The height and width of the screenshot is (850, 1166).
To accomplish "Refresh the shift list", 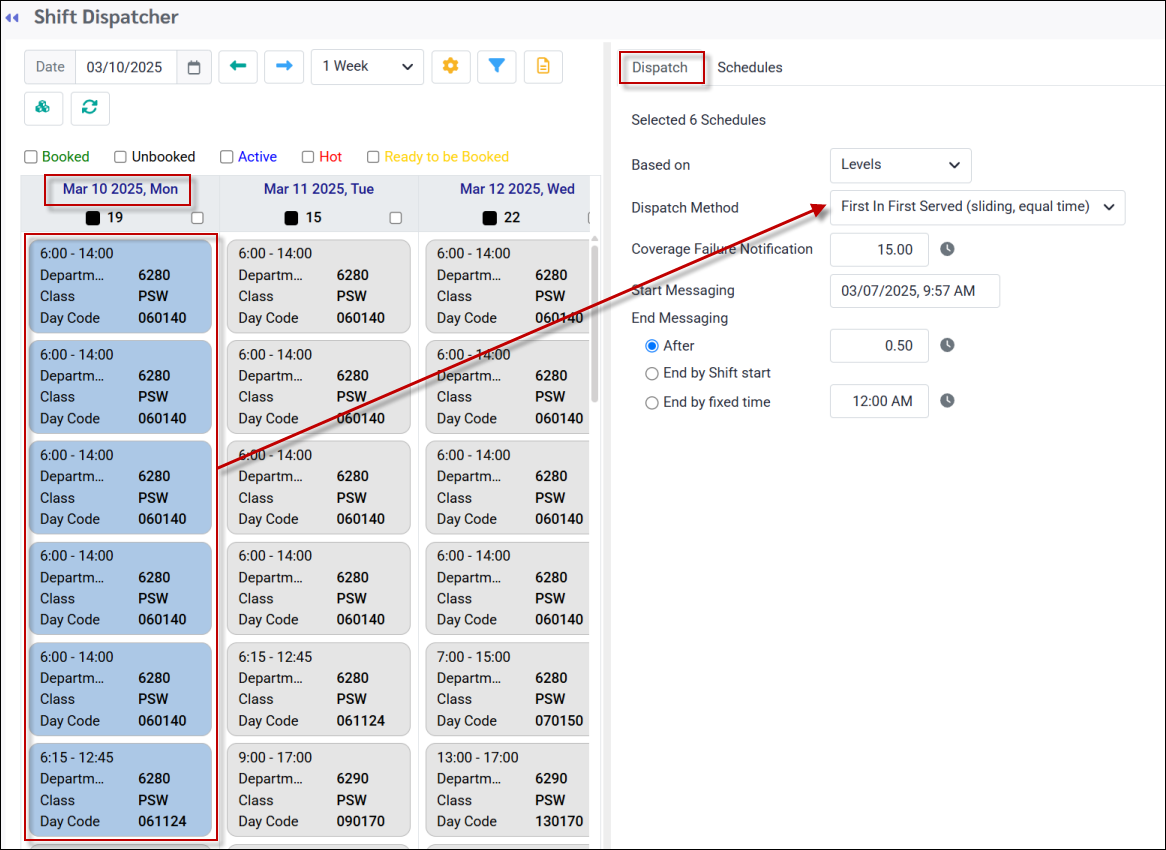I will (x=90, y=108).
